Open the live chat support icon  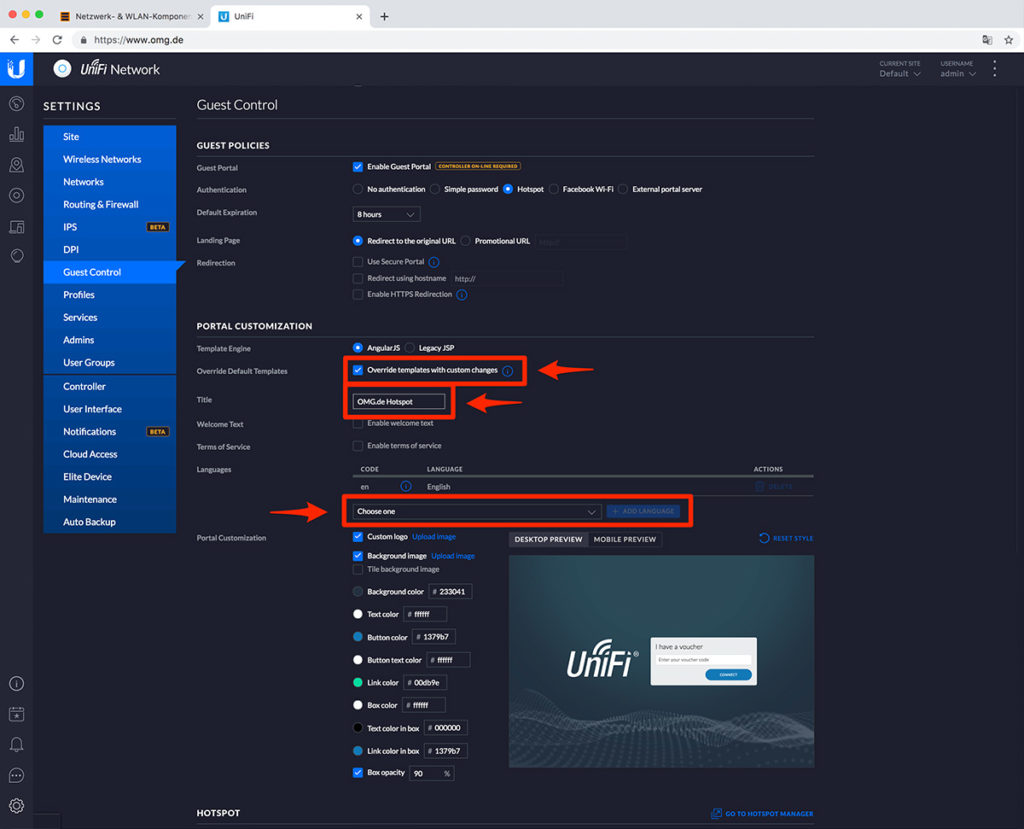(x=16, y=775)
